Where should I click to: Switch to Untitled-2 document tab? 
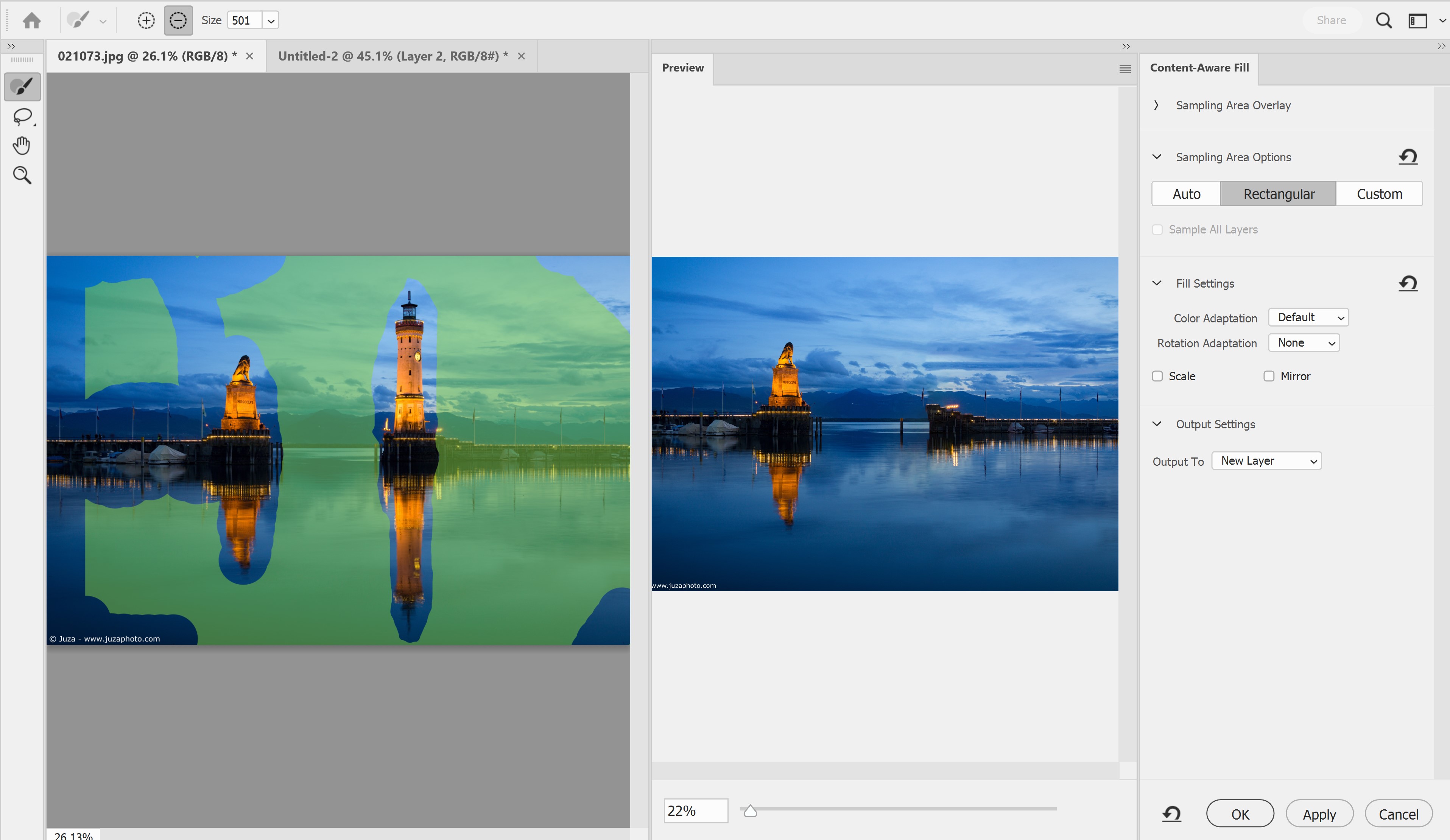pos(392,56)
